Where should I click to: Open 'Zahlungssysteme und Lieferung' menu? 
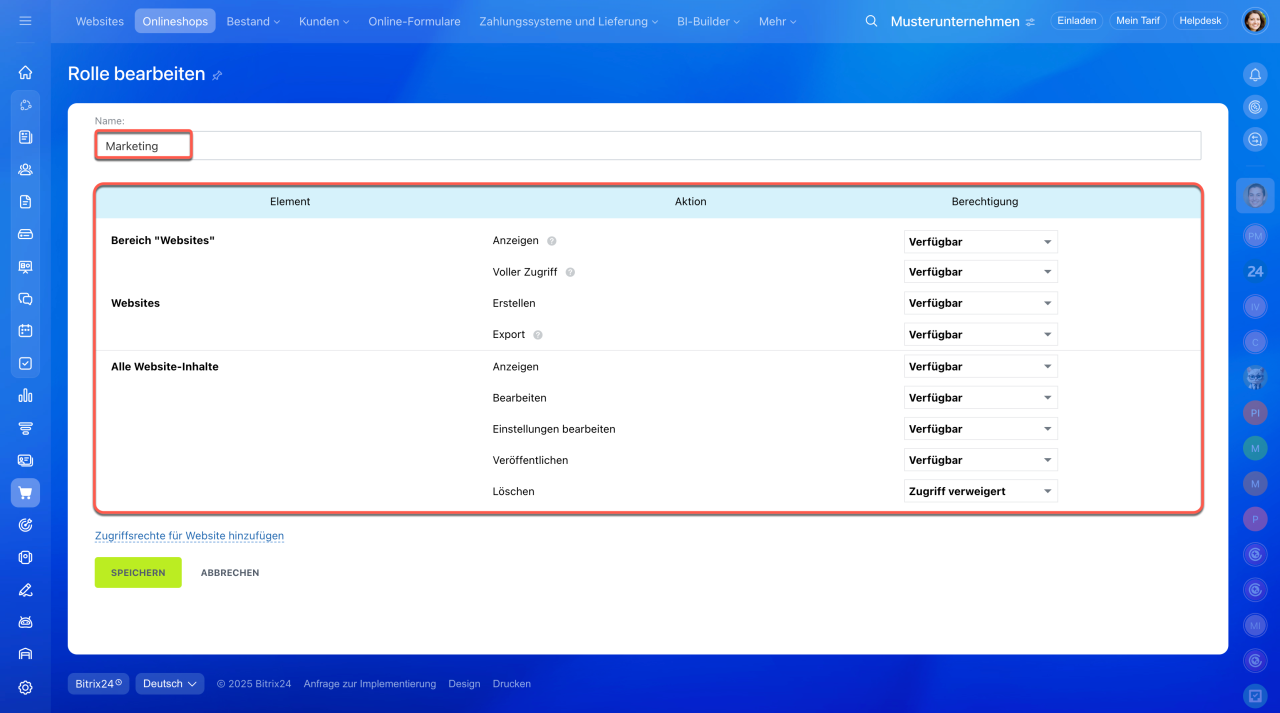(x=569, y=21)
